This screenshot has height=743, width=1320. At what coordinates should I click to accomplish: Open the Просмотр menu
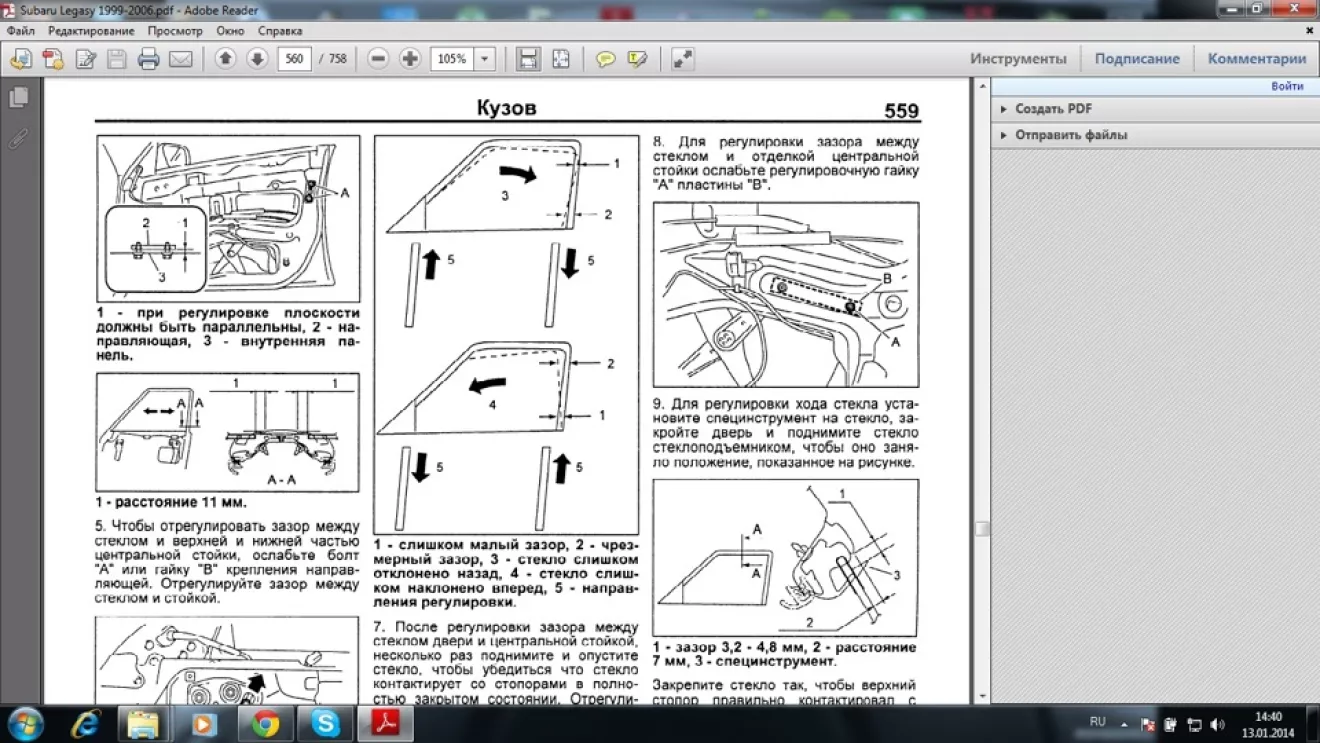tap(175, 31)
